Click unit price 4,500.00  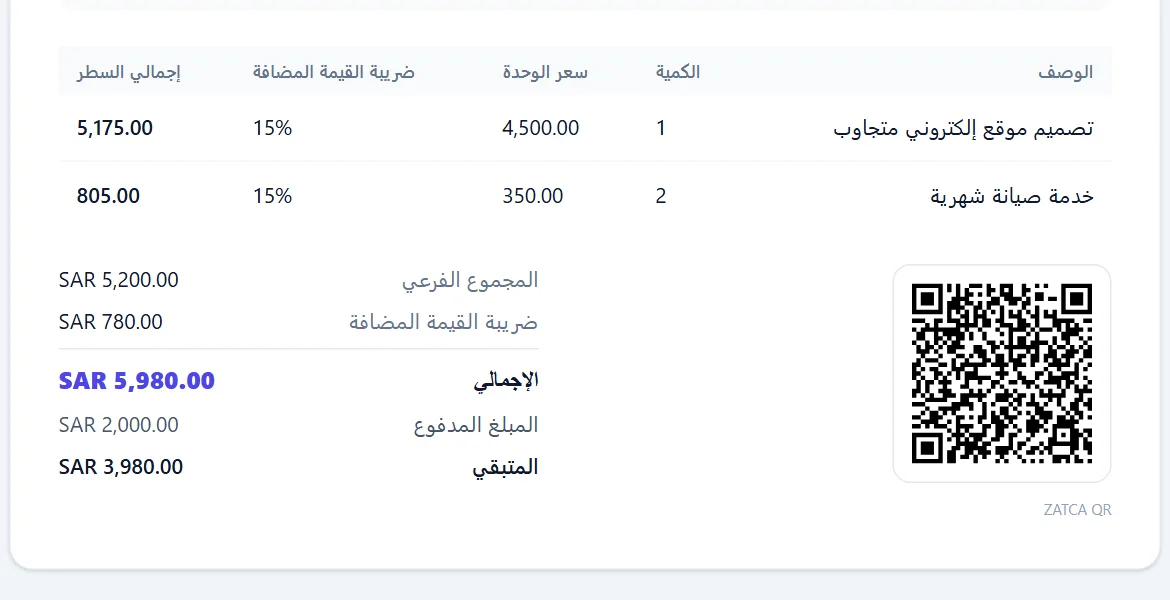click(x=540, y=128)
